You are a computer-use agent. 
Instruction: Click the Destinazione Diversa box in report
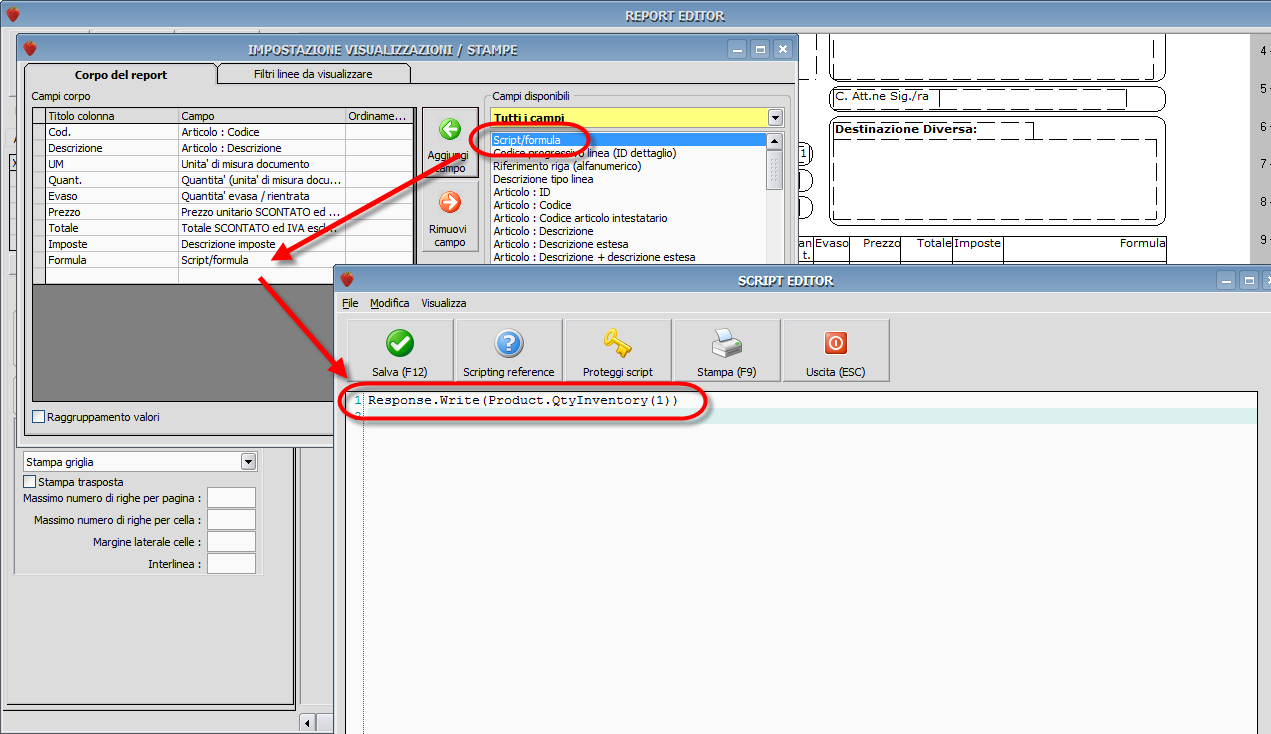[998, 172]
